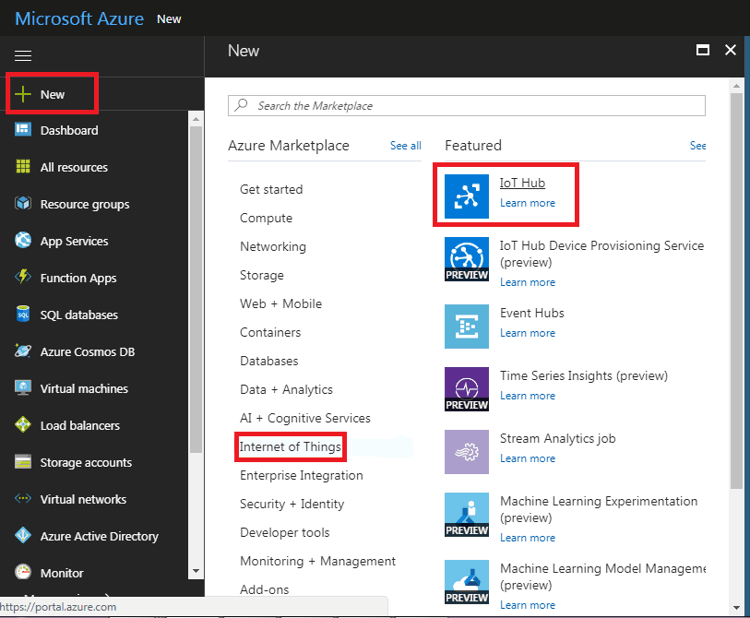Select the Storage category
Image resolution: width=750 pixels, height=618 pixels.
click(x=262, y=276)
